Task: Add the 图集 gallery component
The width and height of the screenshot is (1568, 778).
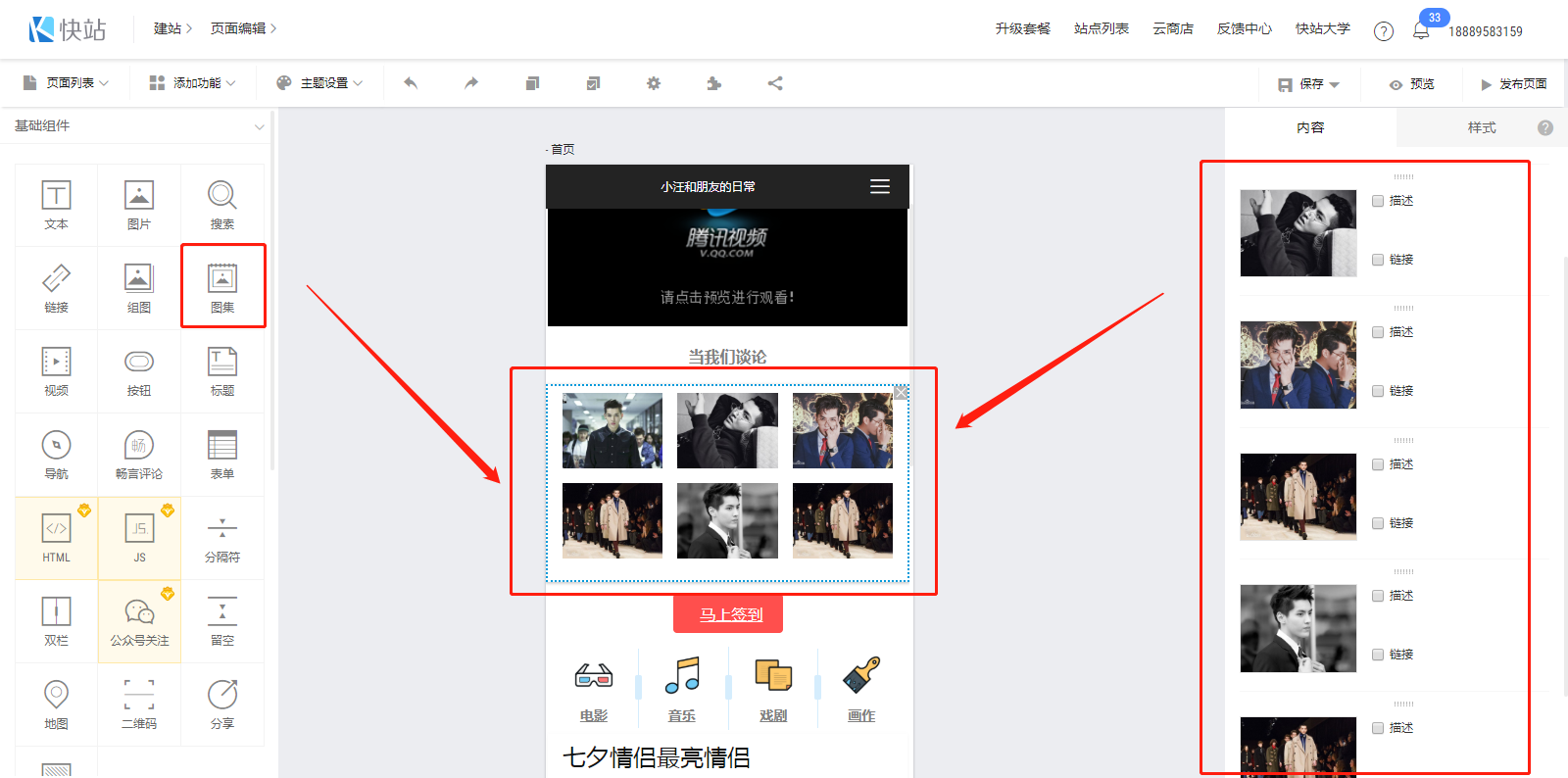Action: click(222, 286)
